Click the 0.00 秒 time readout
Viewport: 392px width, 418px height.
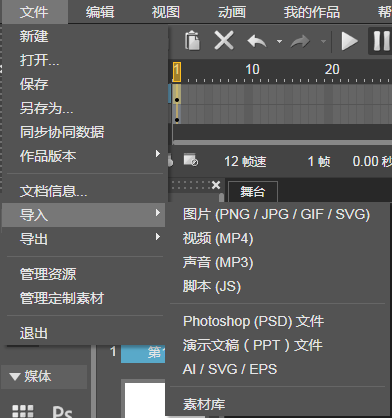point(372,161)
